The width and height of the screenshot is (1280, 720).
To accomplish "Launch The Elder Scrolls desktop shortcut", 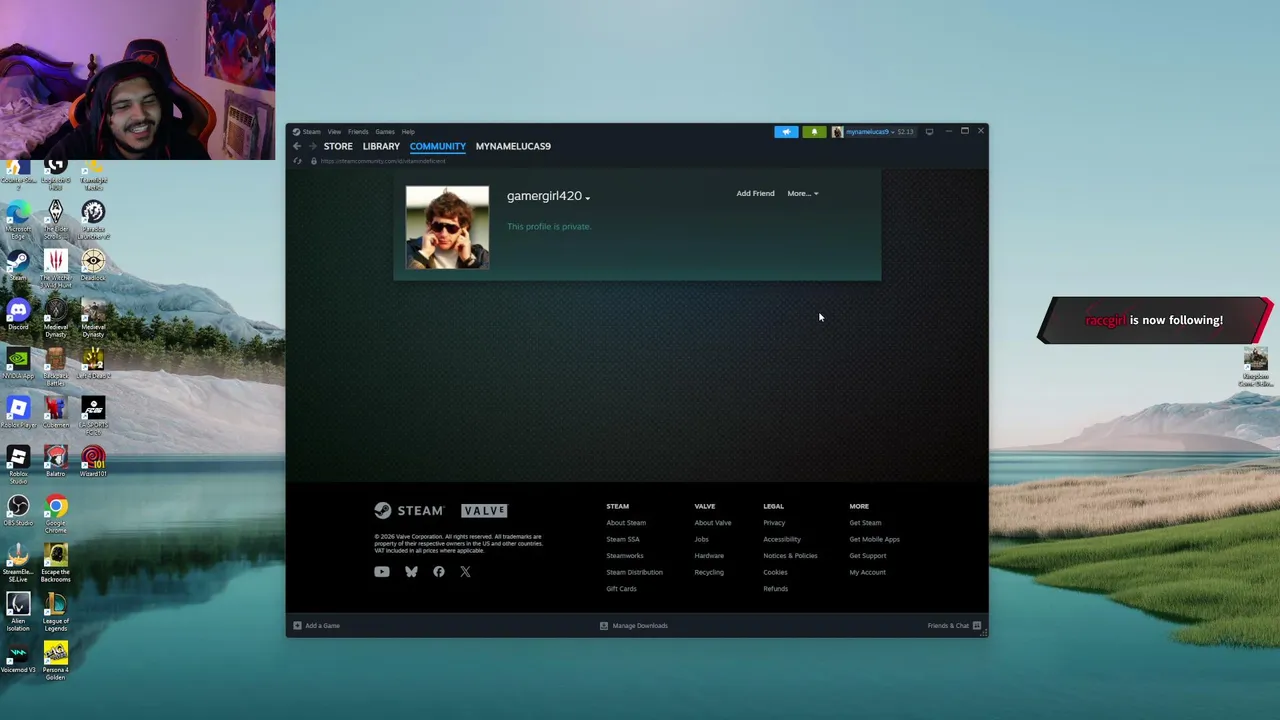I will pos(56,219).
